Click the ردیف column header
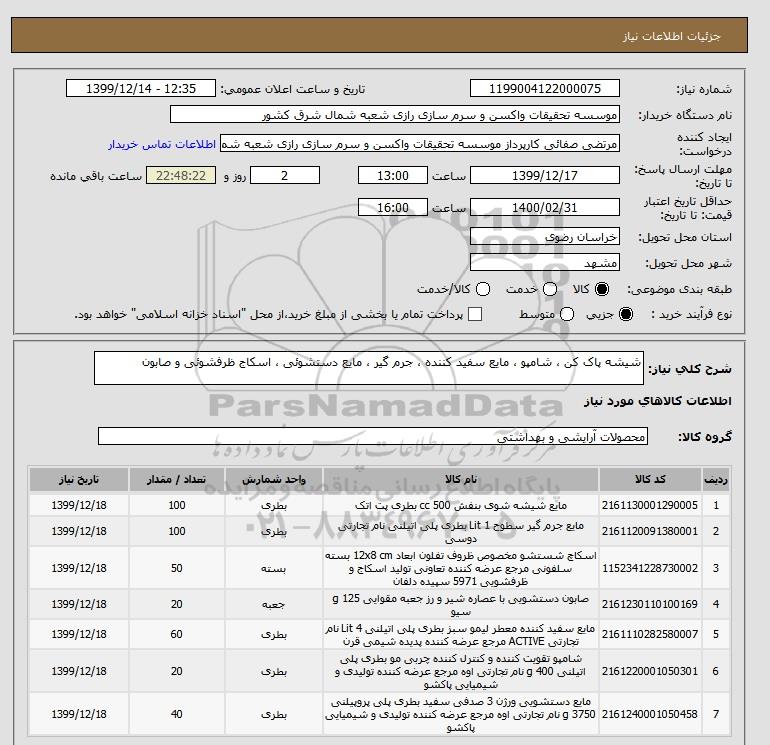Screen dimensions: 770x745 point(715,480)
